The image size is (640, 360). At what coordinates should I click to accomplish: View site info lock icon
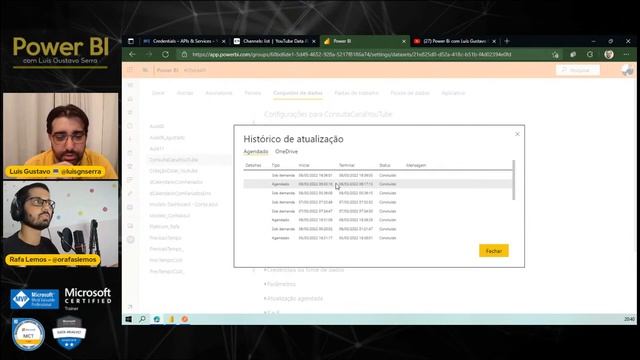(x=184, y=54)
